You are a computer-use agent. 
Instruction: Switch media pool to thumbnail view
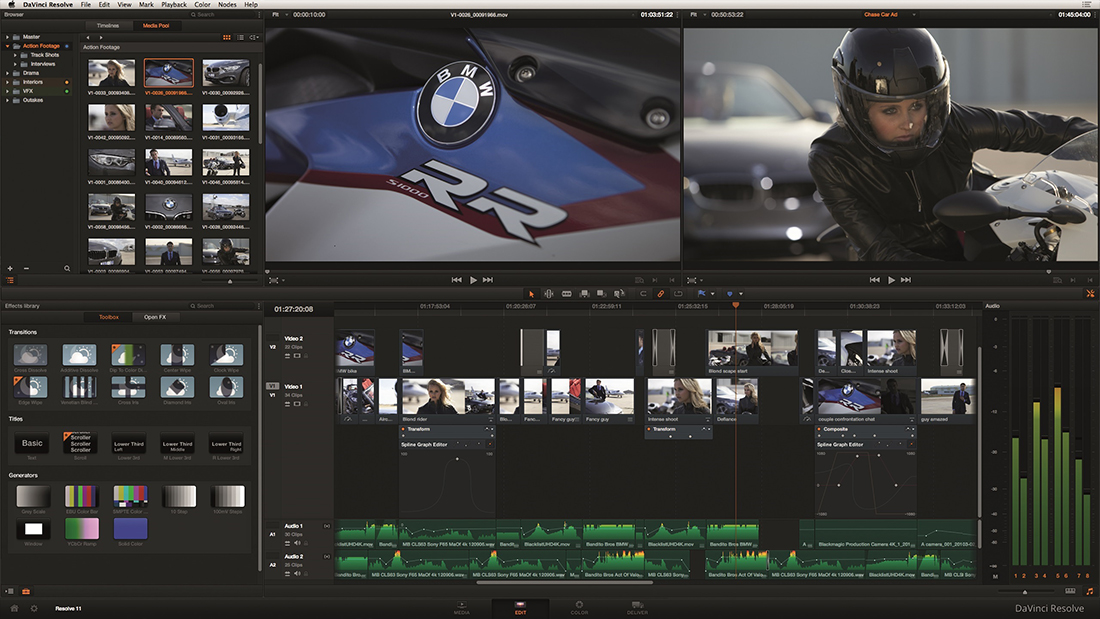(227, 37)
